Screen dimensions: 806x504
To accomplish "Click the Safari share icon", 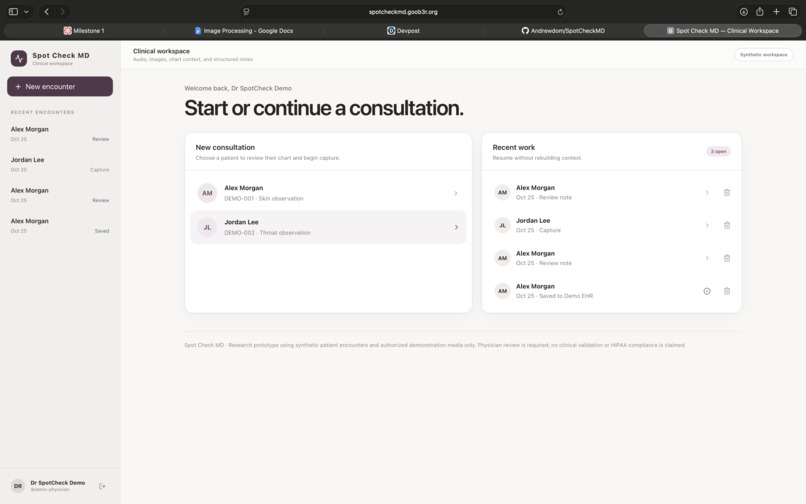I will tap(760, 11).
